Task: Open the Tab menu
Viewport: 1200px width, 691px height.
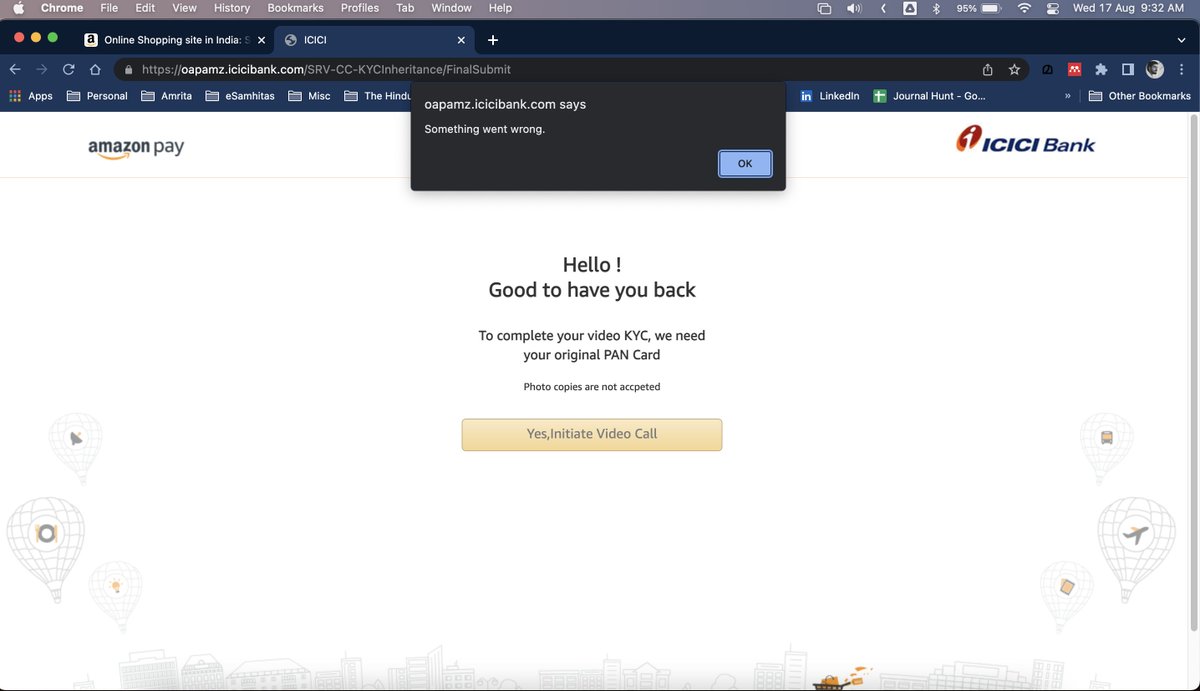Action: tap(405, 8)
